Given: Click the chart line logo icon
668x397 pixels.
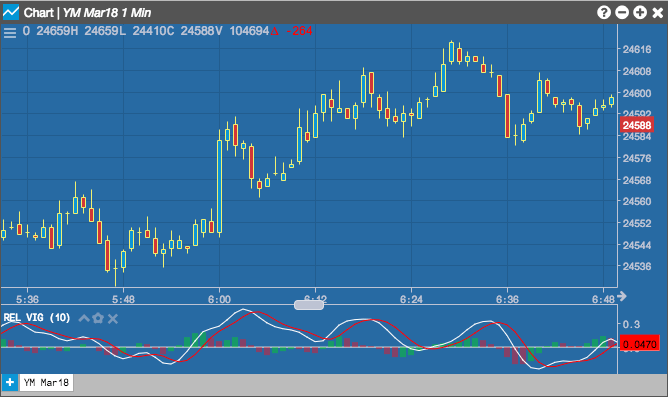Looking at the screenshot, I should point(11,12).
